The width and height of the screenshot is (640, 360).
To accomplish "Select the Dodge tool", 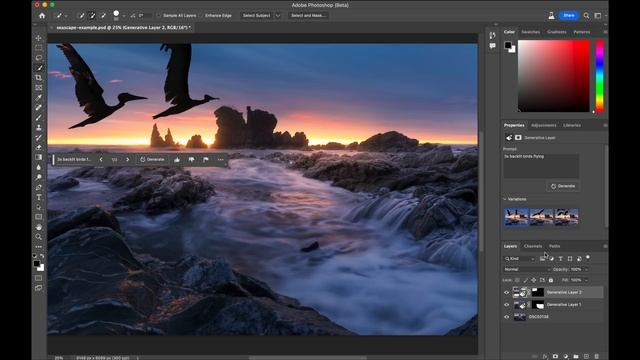I will (x=39, y=177).
